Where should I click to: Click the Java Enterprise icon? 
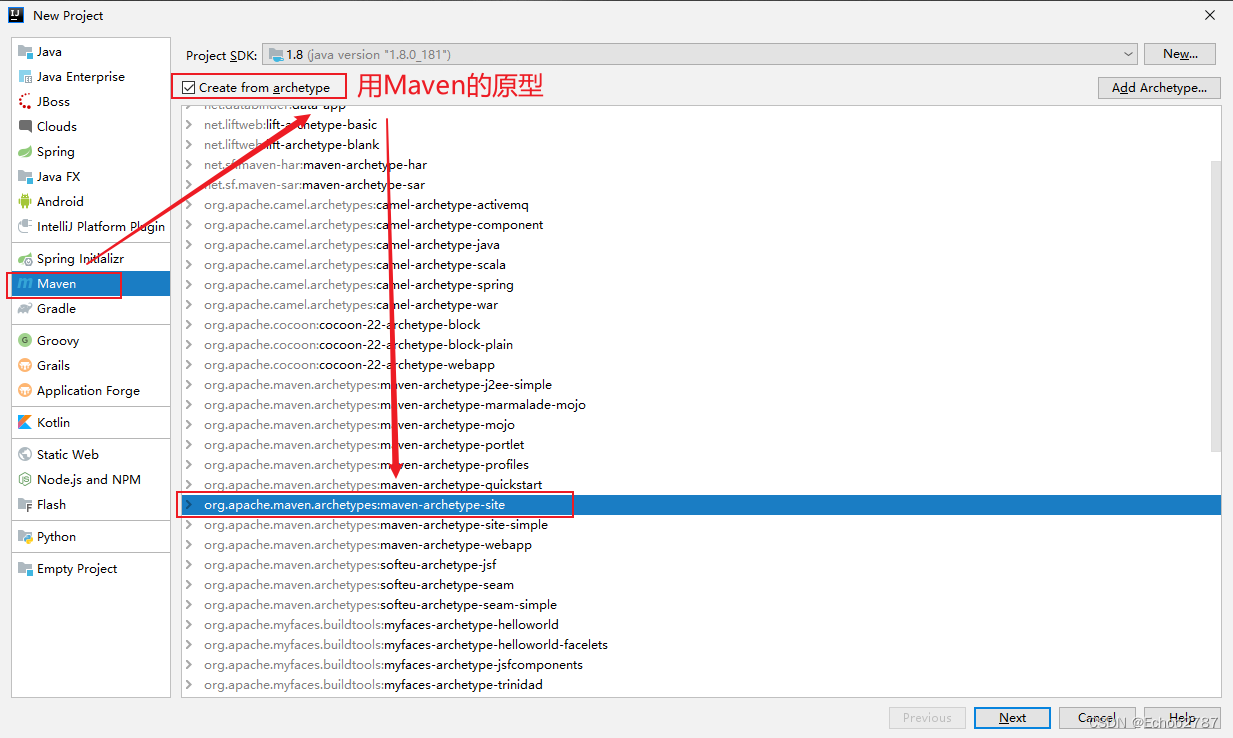25,77
